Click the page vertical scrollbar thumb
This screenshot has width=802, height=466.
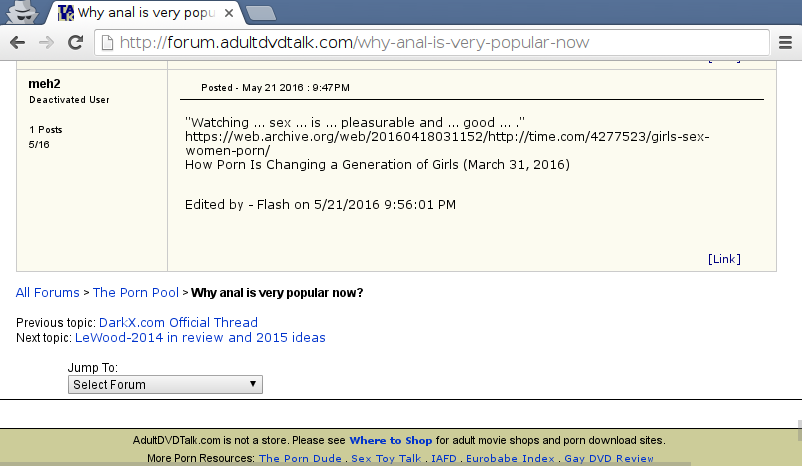(799, 430)
